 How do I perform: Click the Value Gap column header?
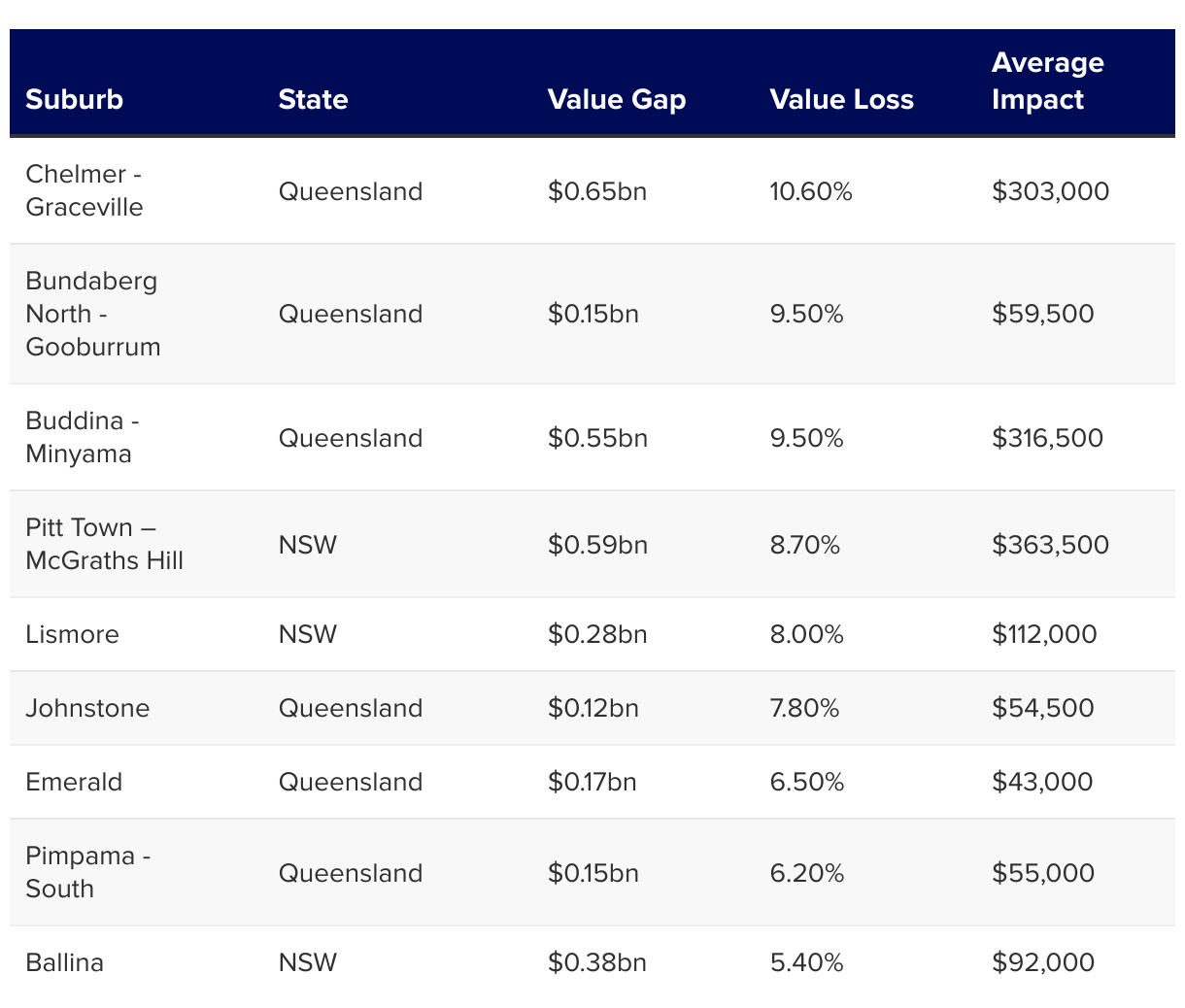617,99
